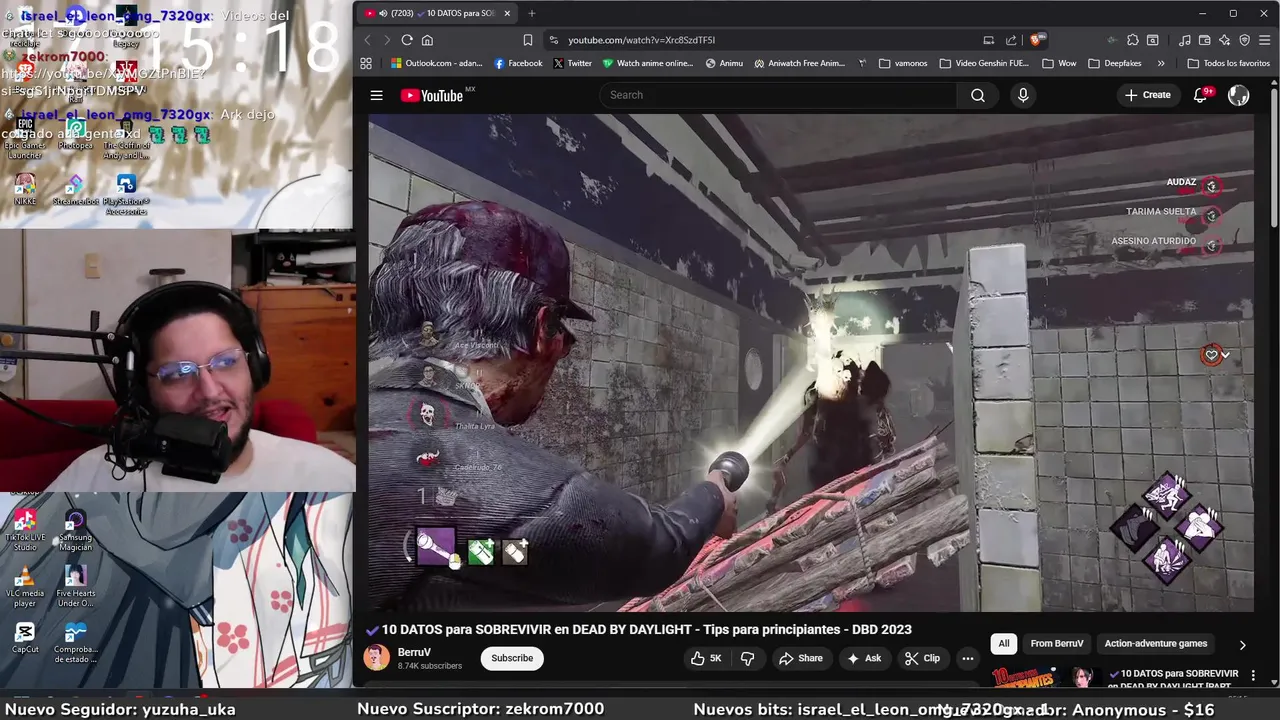
Task: Open Brave Shields lion icon
Action: (1038, 40)
